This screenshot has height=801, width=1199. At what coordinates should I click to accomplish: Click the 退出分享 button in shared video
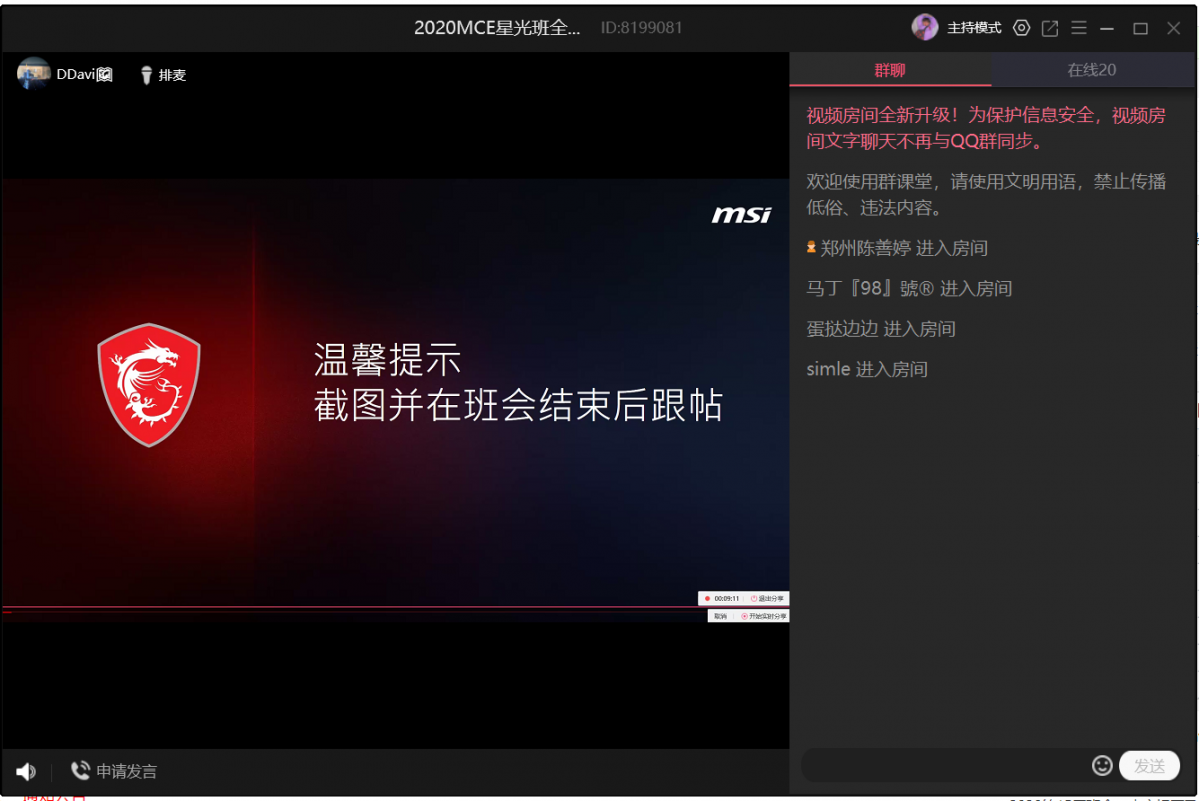[x=767, y=598]
